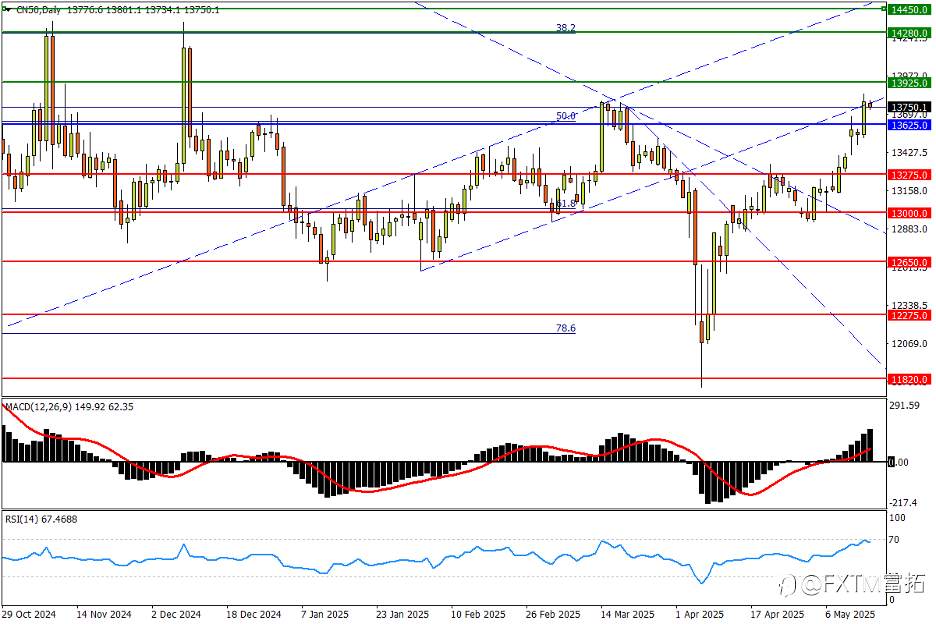Click the -217.4 MACD scale value
936x624 pixels.
pyautogui.click(x=904, y=503)
